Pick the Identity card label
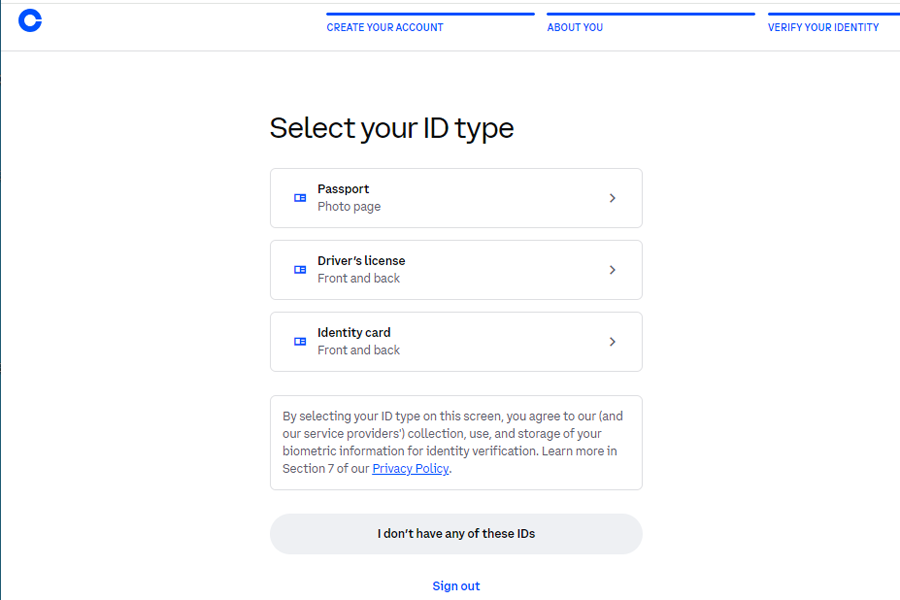The image size is (900, 600). click(354, 332)
